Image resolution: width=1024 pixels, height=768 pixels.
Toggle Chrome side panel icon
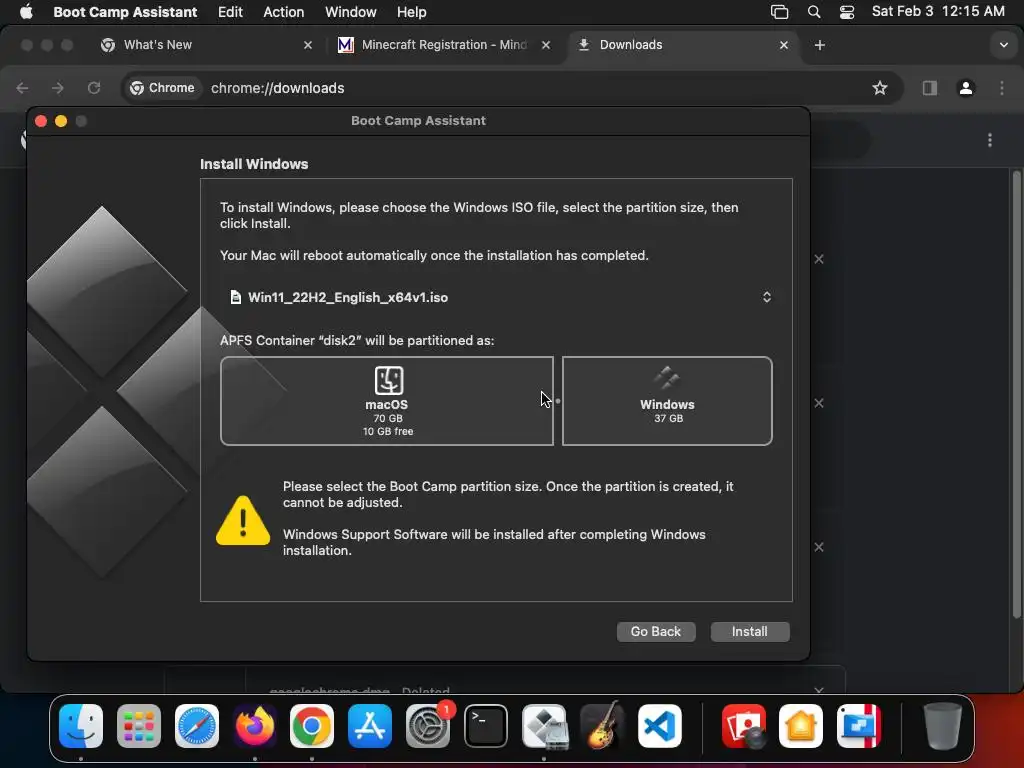930,88
